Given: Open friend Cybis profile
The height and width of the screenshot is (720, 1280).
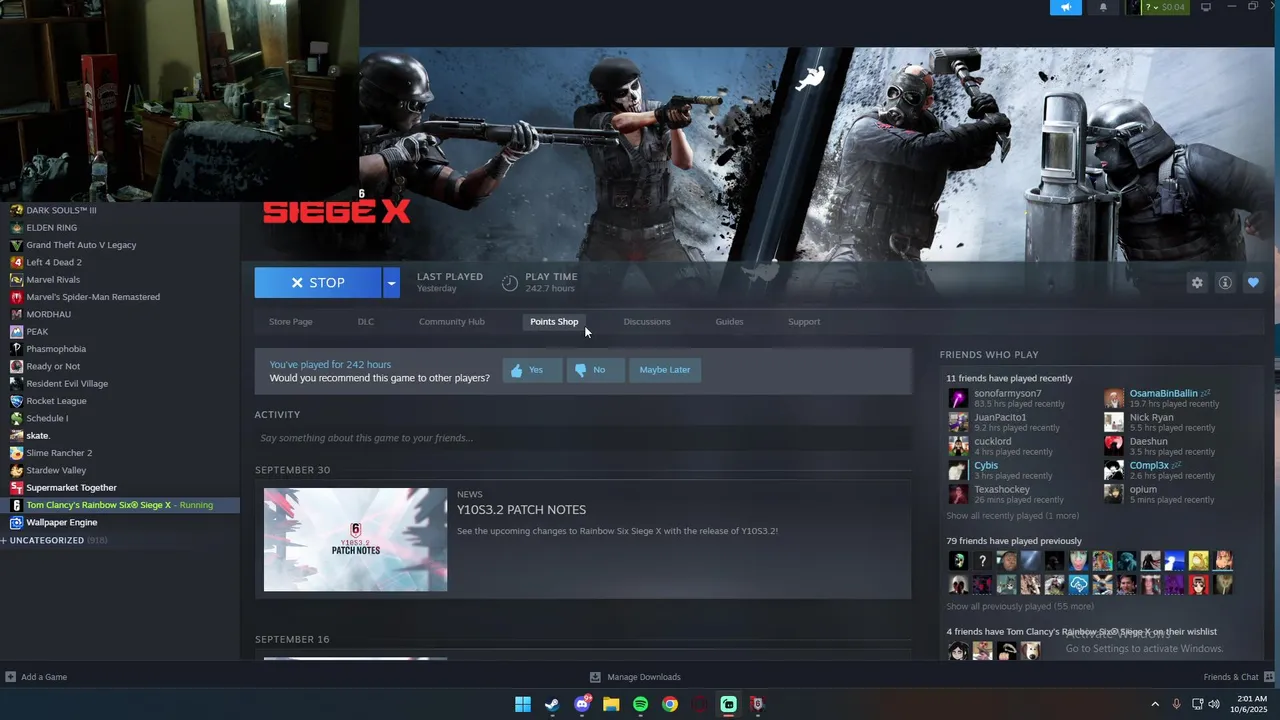Looking at the screenshot, I should [x=986, y=466].
